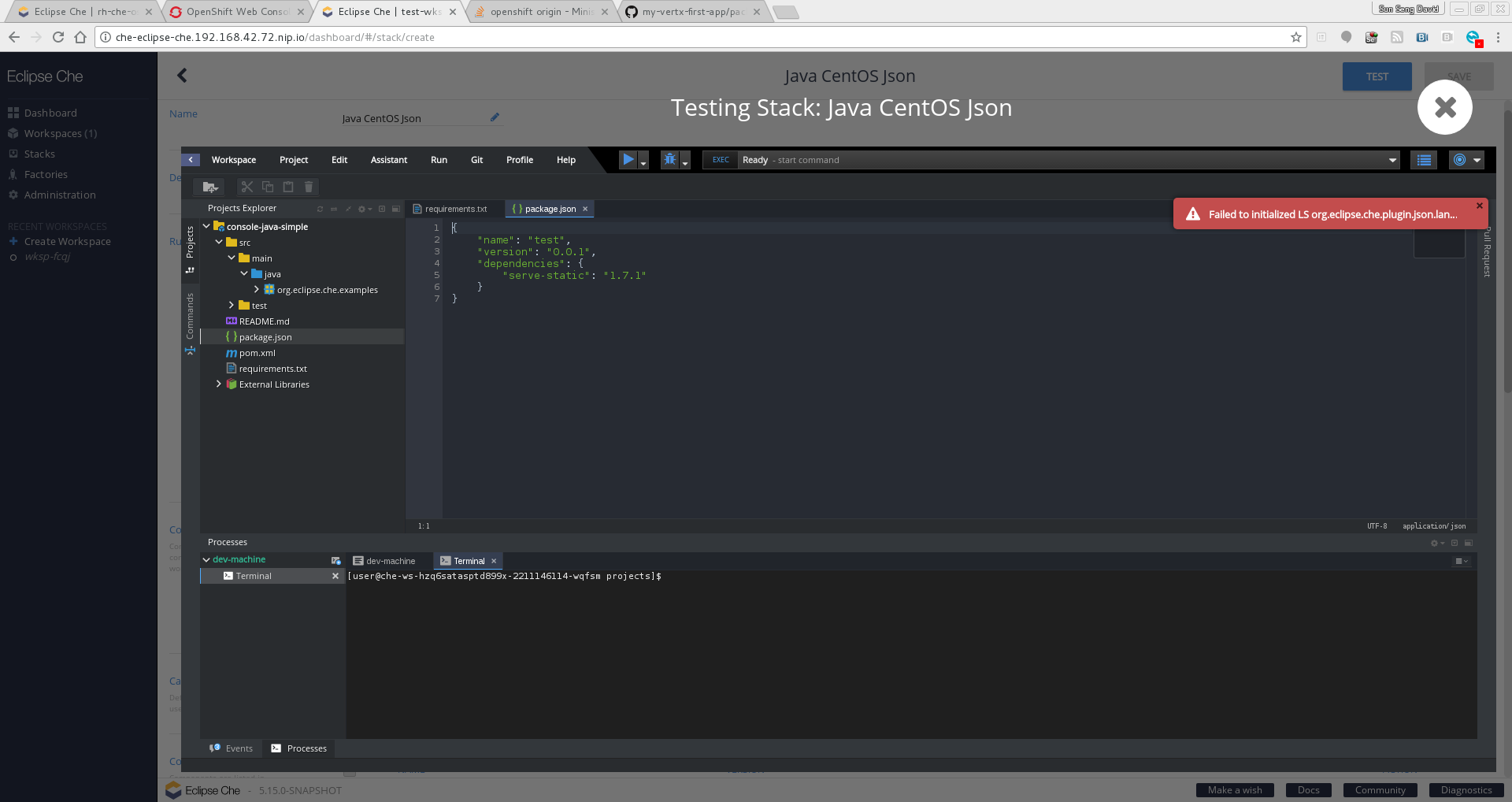Switch to the Events bottom tab
The image size is (1512, 802).
point(232,748)
